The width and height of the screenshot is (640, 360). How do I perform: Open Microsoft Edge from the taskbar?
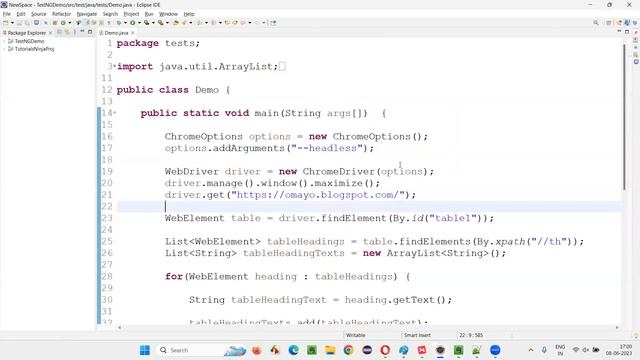pyautogui.click(x=293, y=350)
